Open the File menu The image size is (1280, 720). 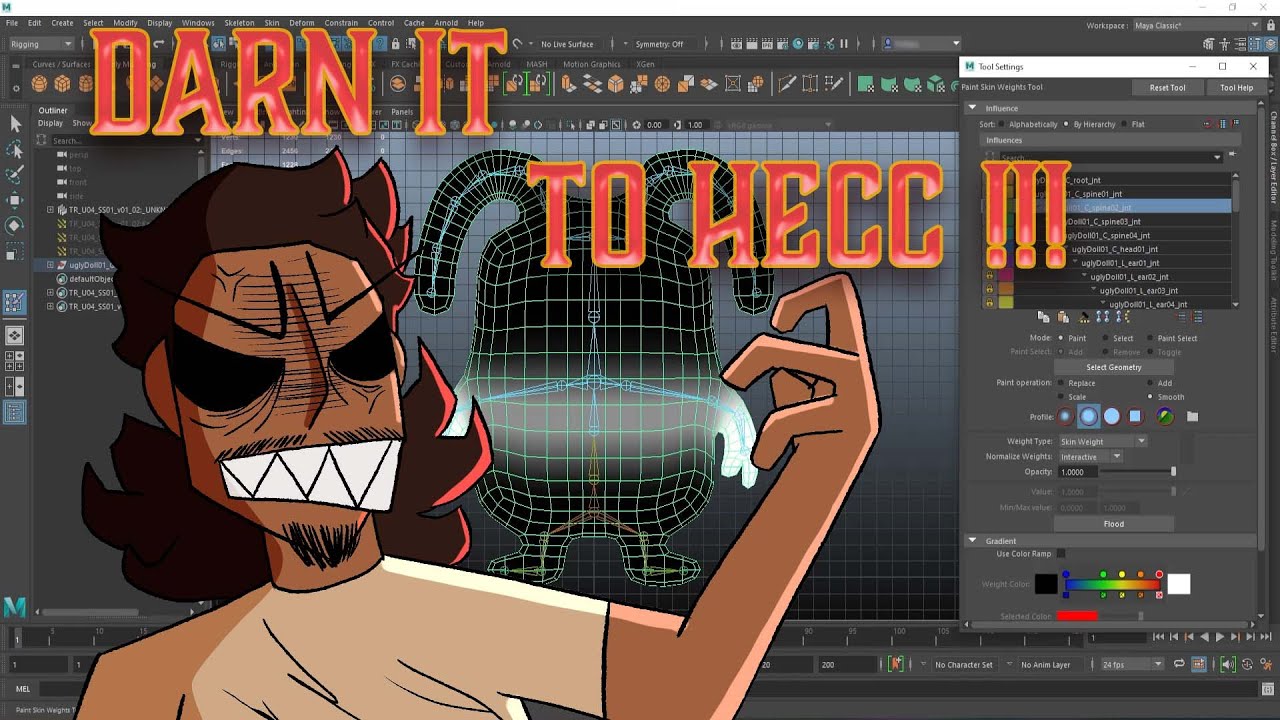click(x=12, y=23)
